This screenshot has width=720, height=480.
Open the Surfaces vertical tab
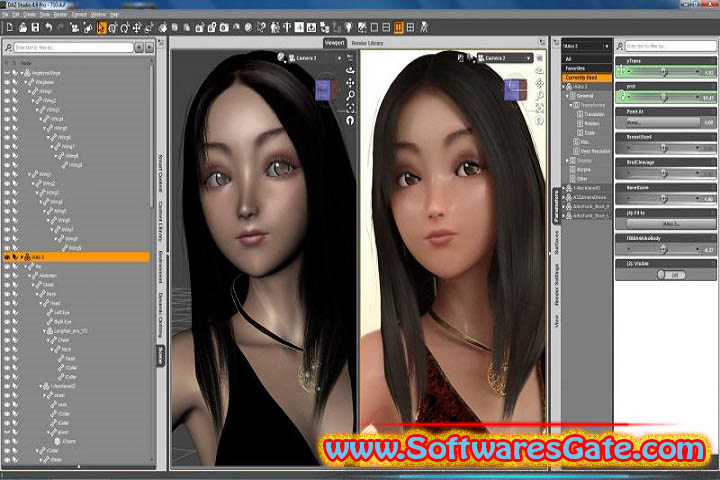click(x=557, y=243)
